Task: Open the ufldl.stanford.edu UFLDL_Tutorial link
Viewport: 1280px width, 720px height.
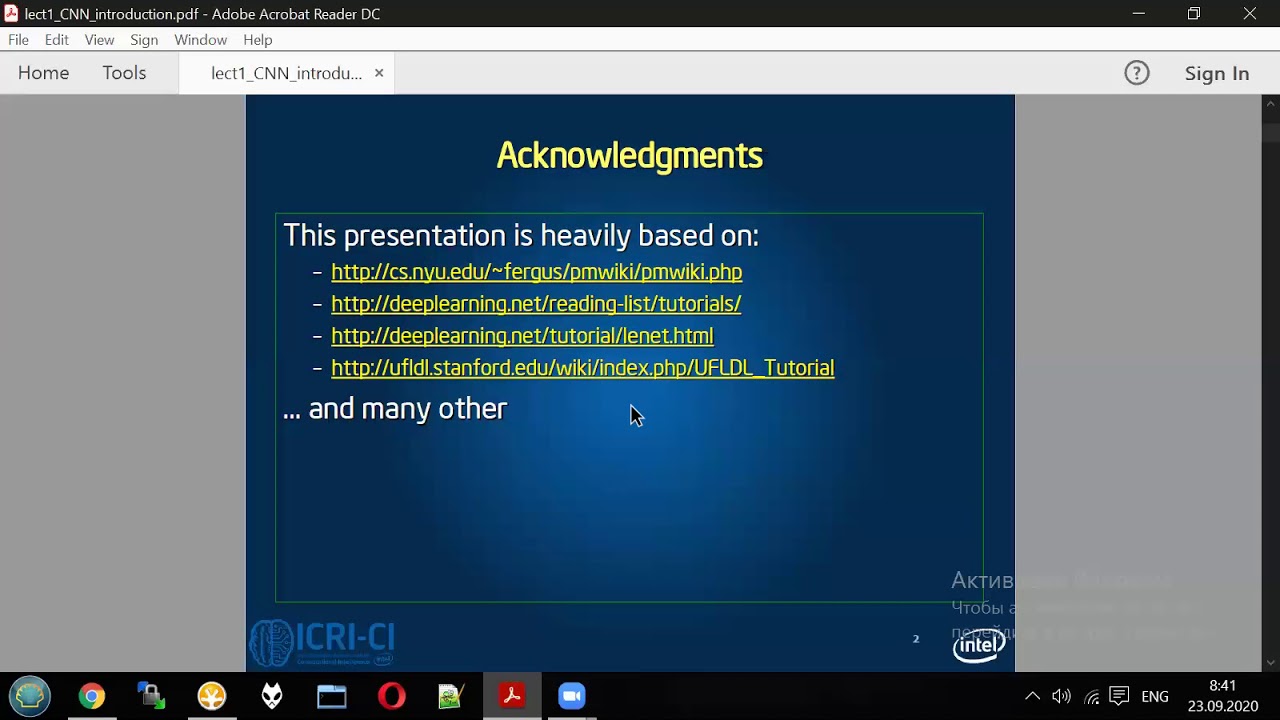Action: coord(582,368)
